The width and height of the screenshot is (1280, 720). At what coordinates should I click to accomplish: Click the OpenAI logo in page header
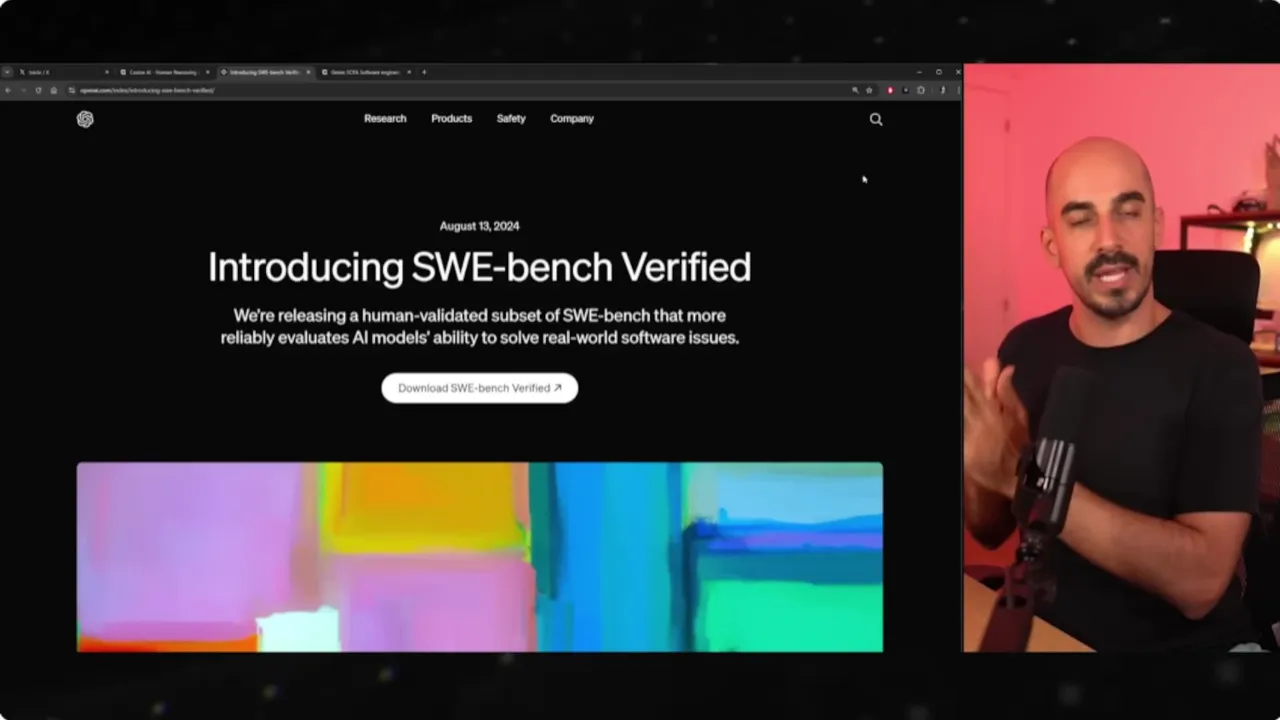pyautogui.click(x=85, y=119)
